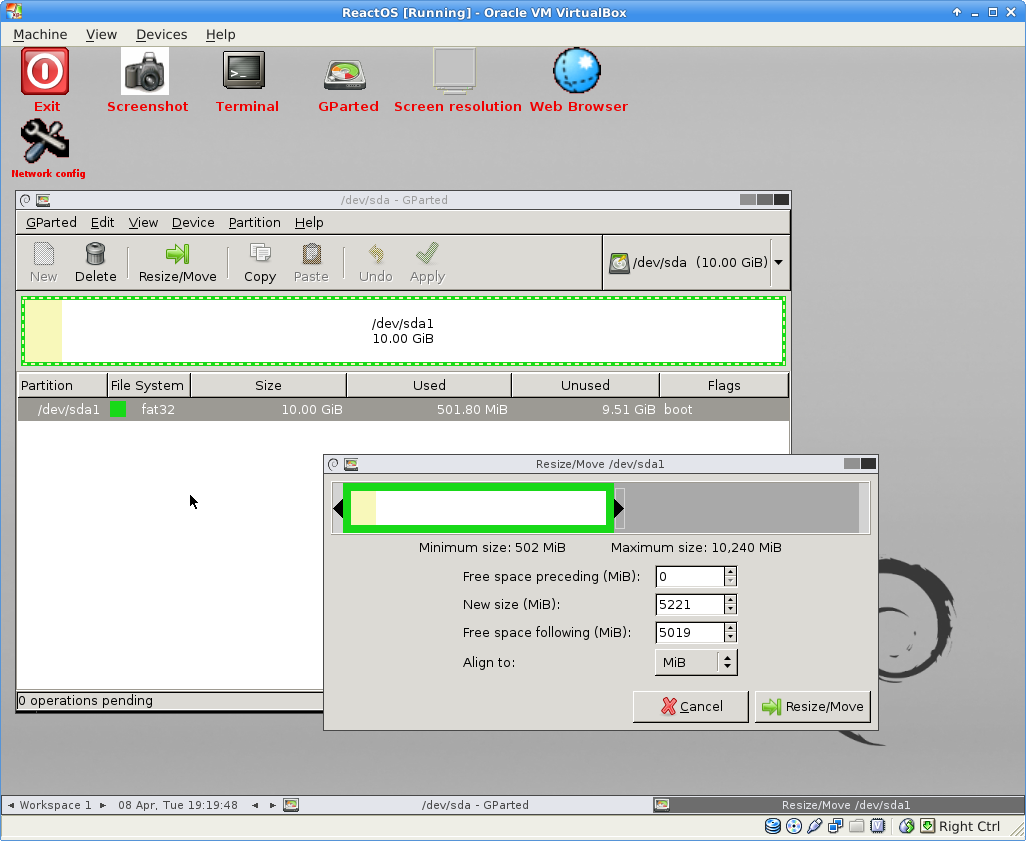Open the Partition menu

pos(254,222)
